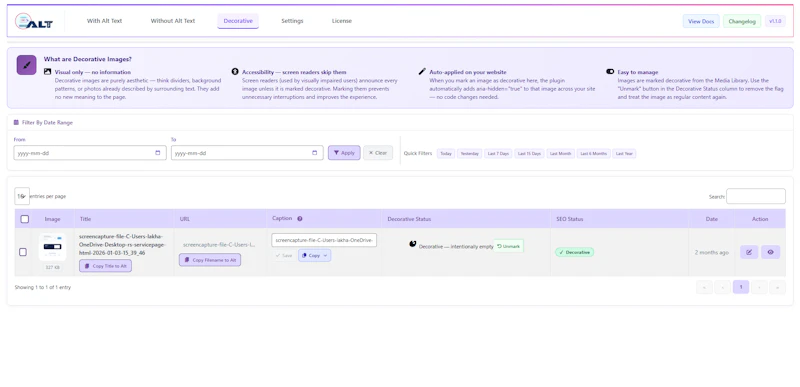Open the To date calendar picker icon
Viewport: 800px width, 387px height.
click(315, 153)
